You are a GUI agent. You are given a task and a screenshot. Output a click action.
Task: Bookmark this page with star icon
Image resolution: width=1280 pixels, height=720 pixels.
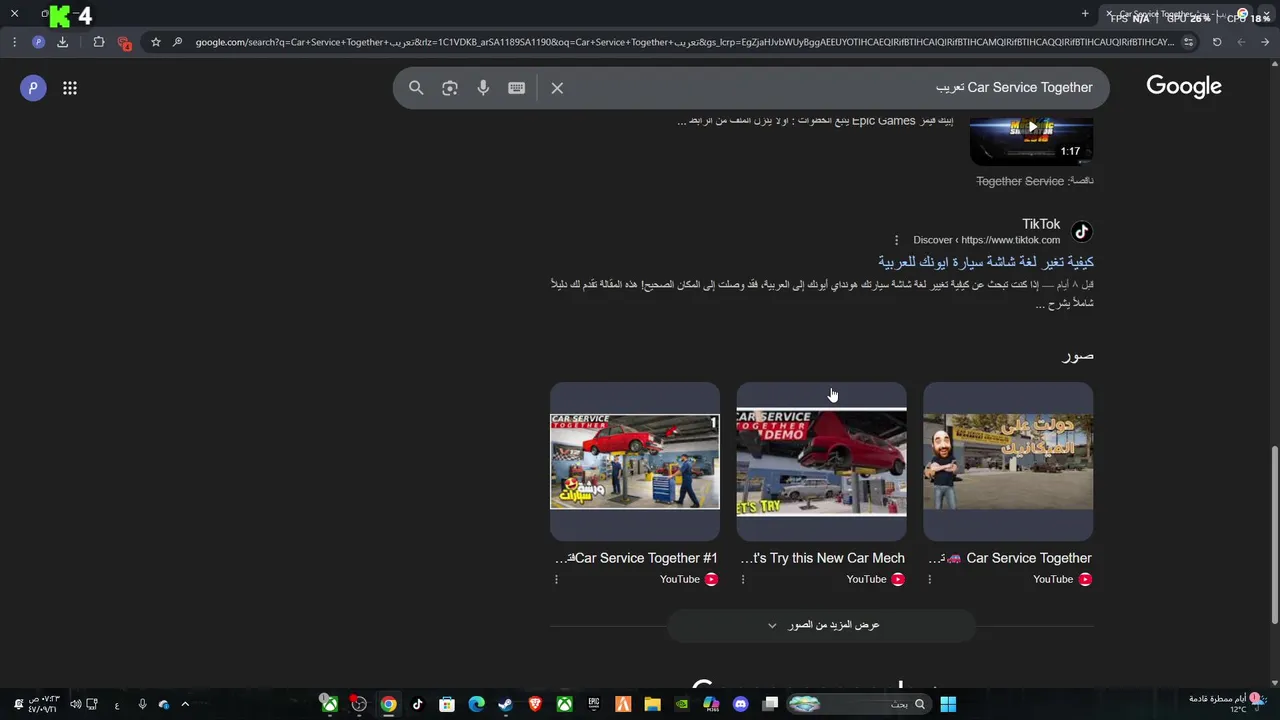[156, 42]
